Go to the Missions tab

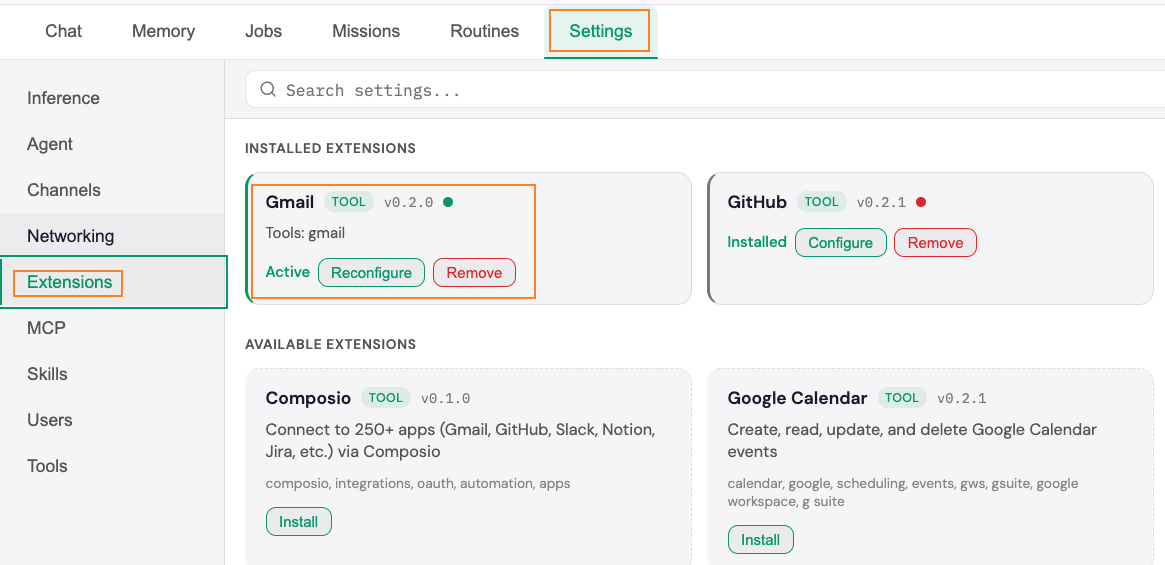(x=366, y=31)
